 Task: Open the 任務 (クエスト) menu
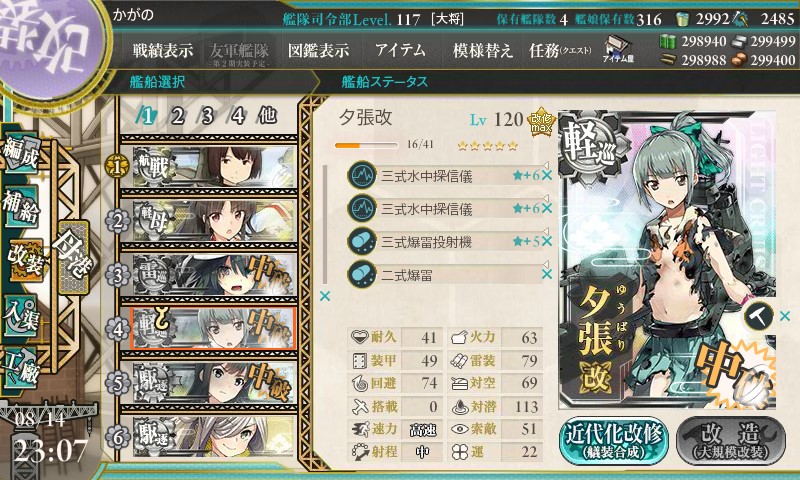click(x=560, y=50)
